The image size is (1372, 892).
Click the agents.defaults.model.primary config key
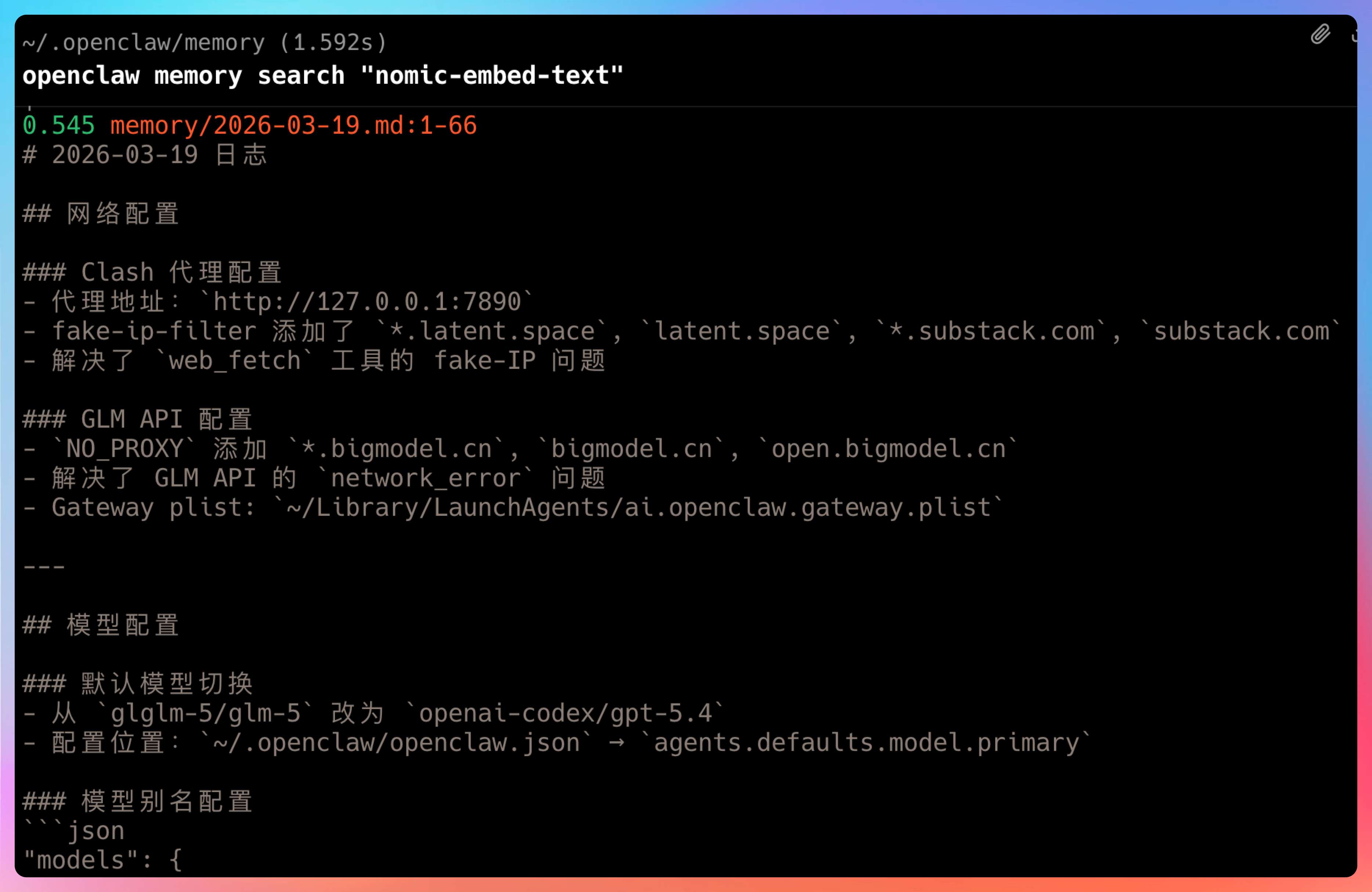[x=866, y=743]
